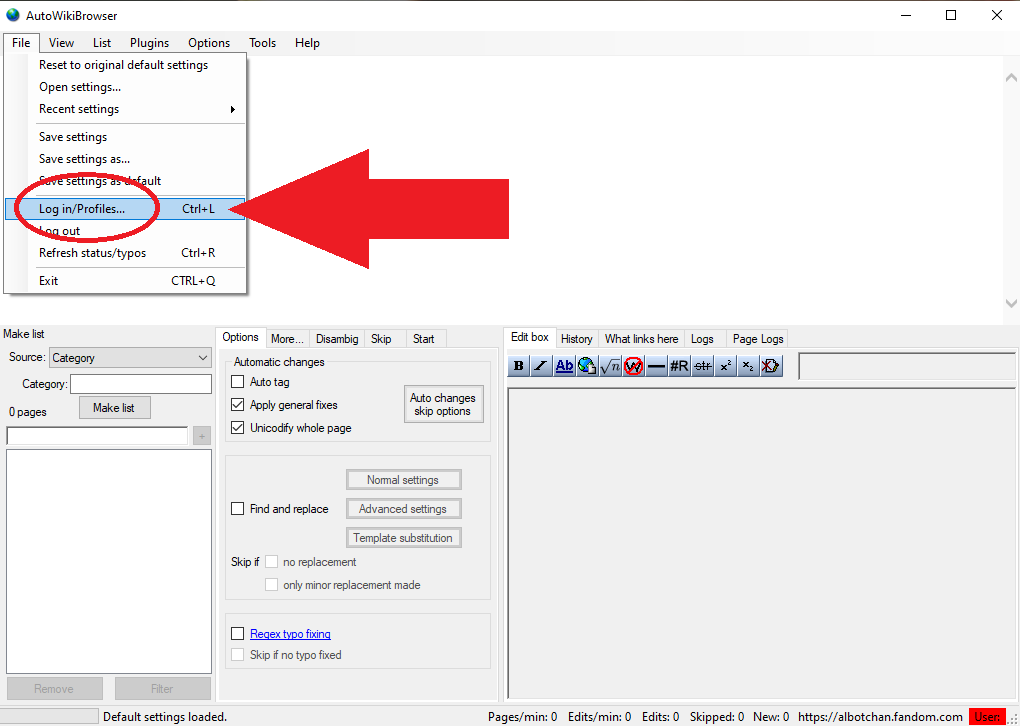
Task: Switch to the Logs tab
Action: 703,339
